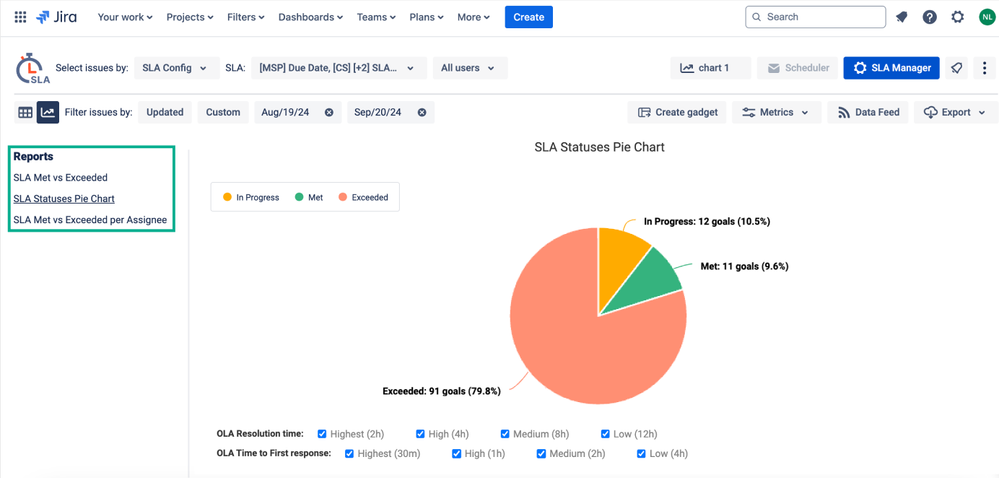The width and height of the screenshot is (999, 478).
Task: Toggle the Exceeded legend item
Action: point(363,198)
